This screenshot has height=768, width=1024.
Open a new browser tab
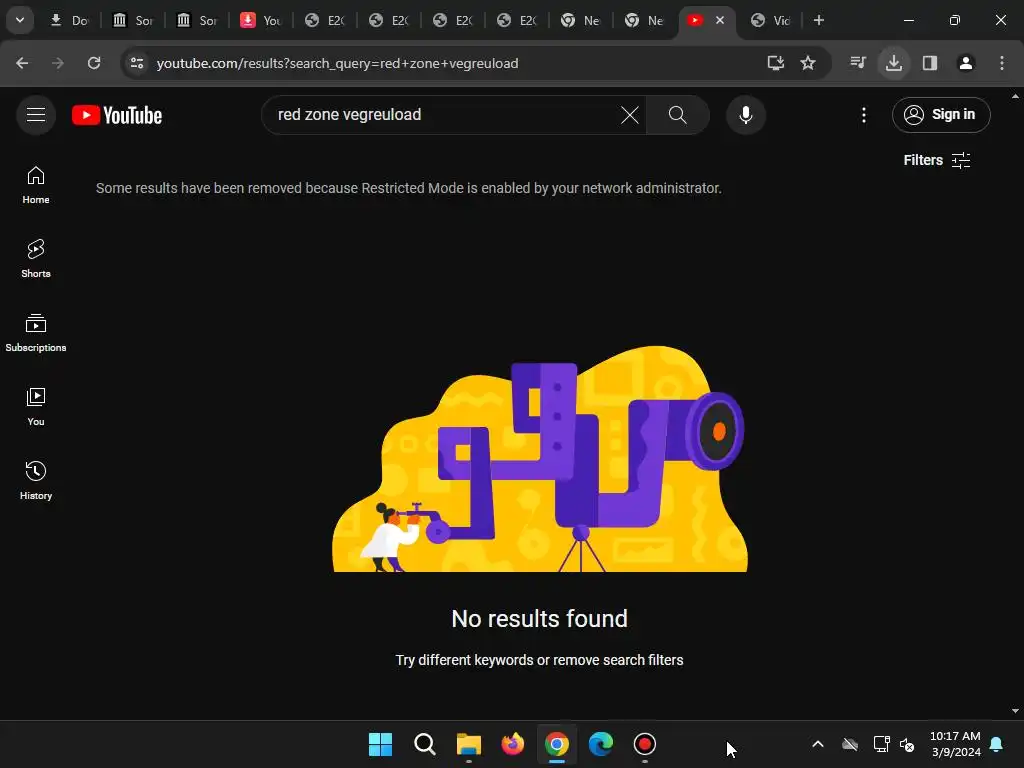pyautogui.click(x=818, y=20)
